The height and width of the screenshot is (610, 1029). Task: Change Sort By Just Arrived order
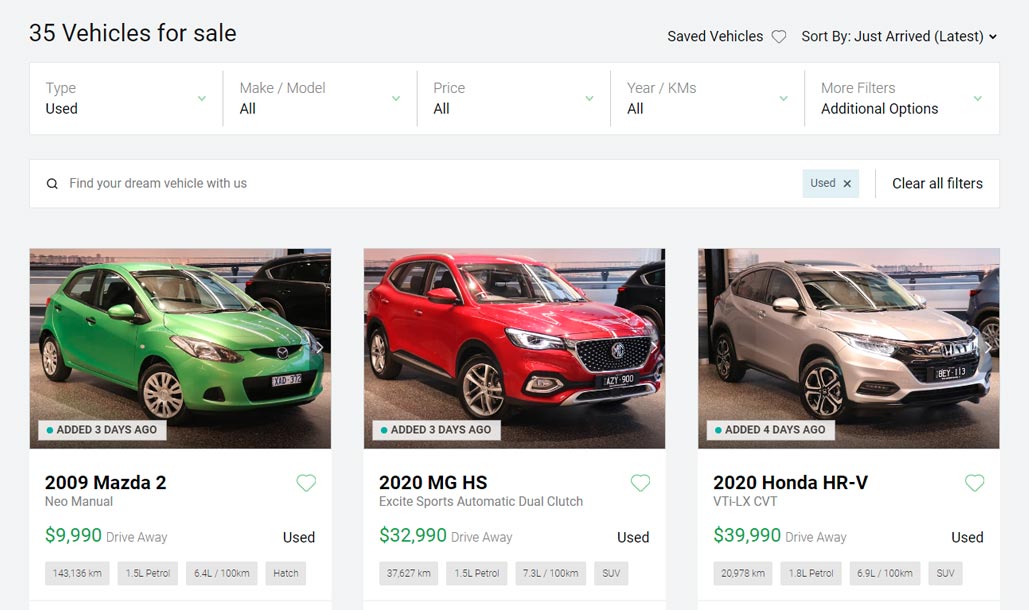click(899, 37)
